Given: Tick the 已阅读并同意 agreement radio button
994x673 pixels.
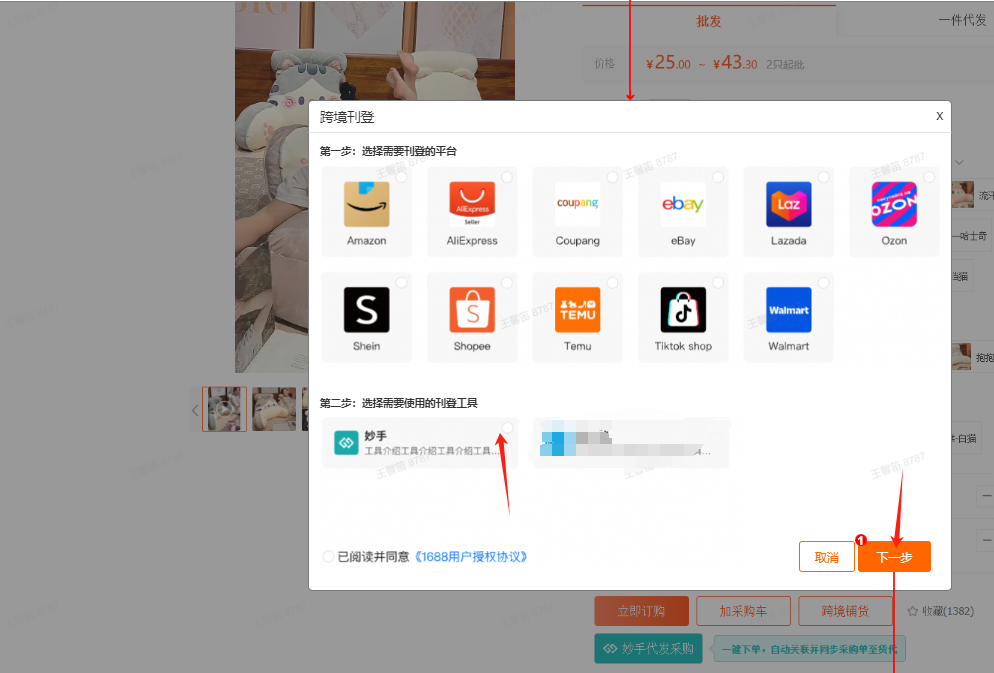Looking at the screenshot, I should tap(328, 556).
